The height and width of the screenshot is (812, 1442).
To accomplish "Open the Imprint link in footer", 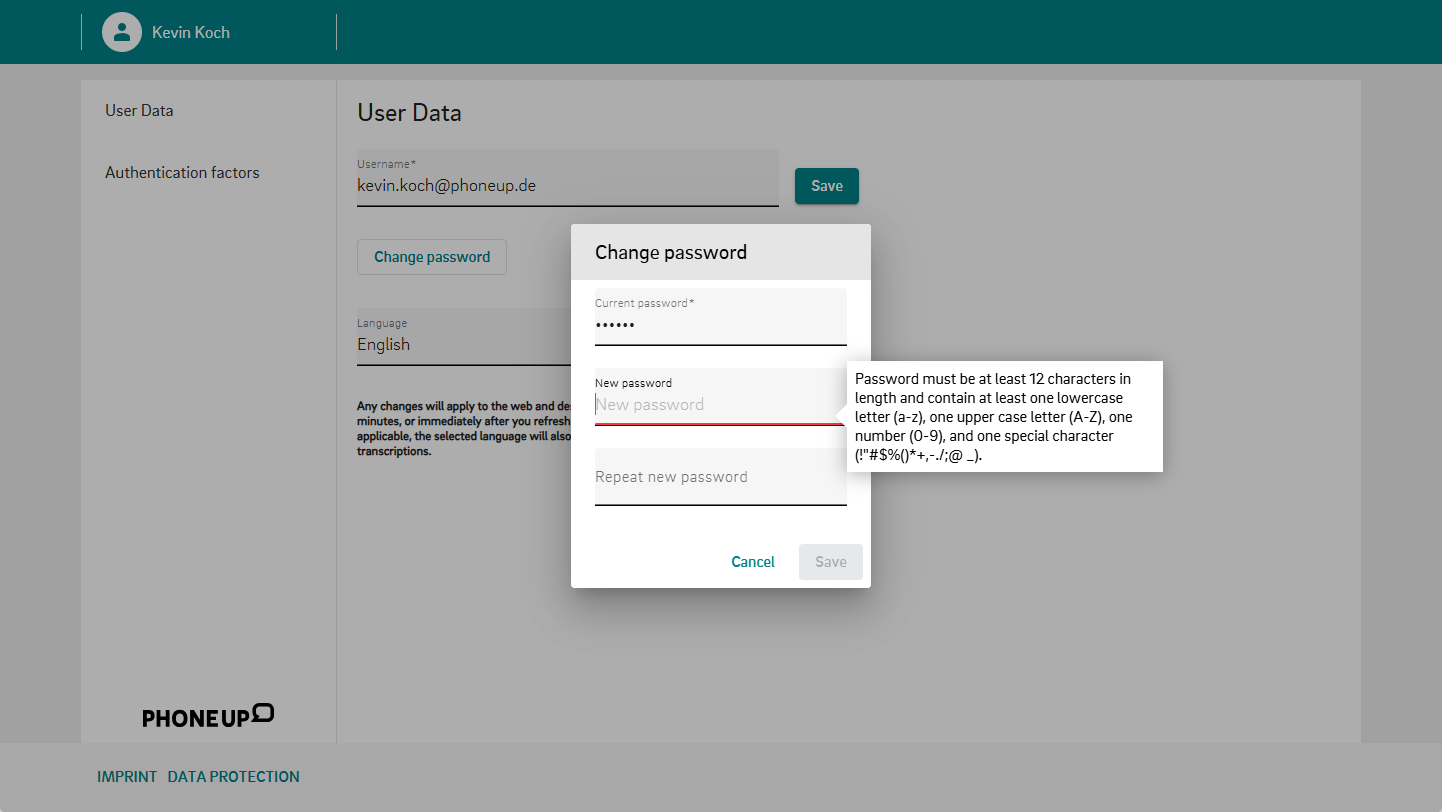I will [x=127, y=777].
